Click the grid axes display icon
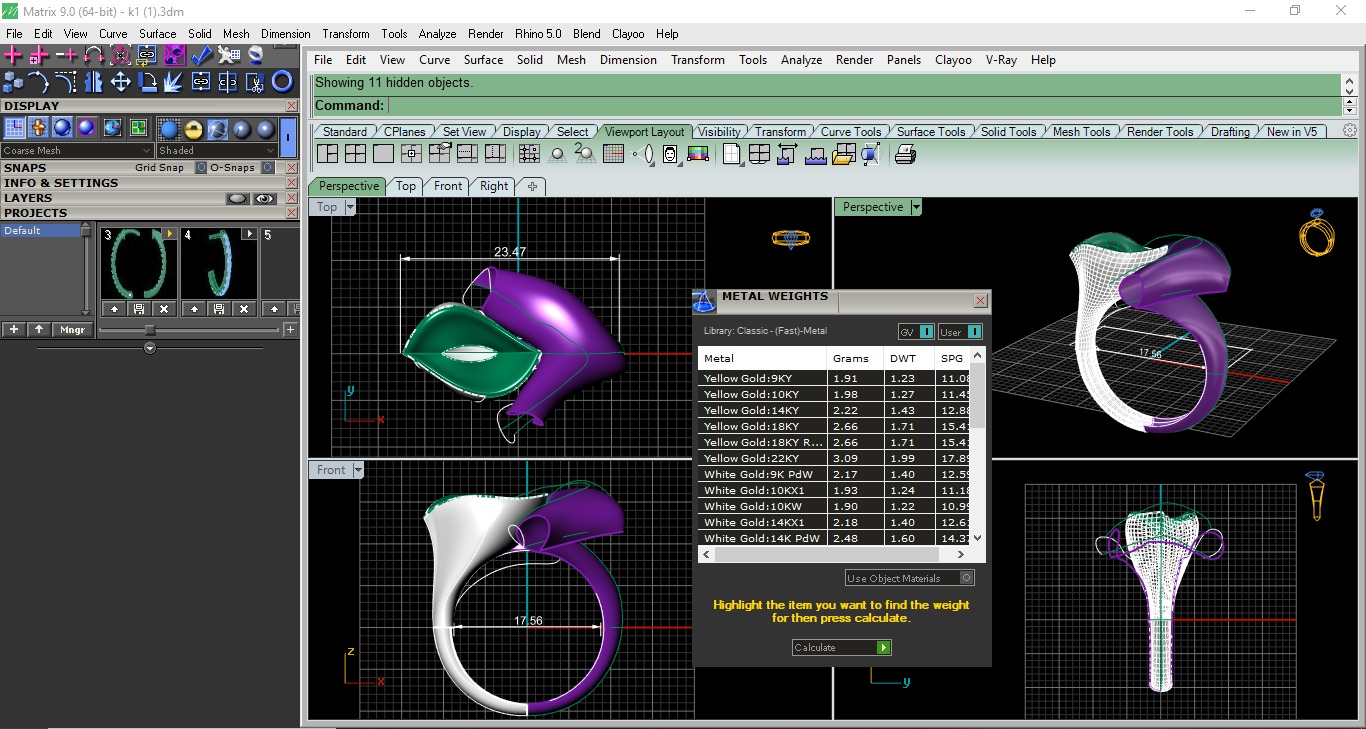 pyautogui.click(x=14, y=128)
